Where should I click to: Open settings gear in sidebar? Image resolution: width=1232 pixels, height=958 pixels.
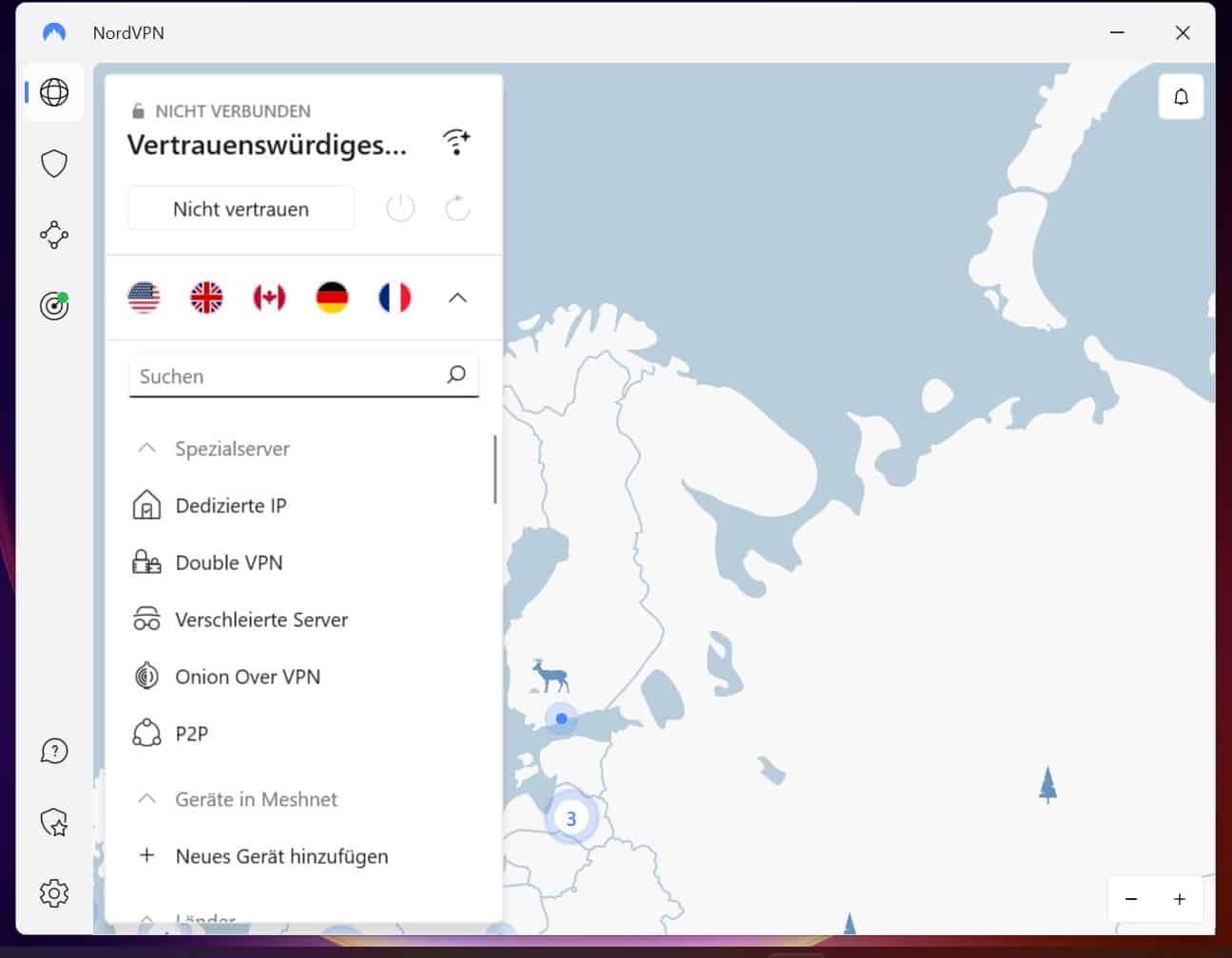(x=54, y=893)
